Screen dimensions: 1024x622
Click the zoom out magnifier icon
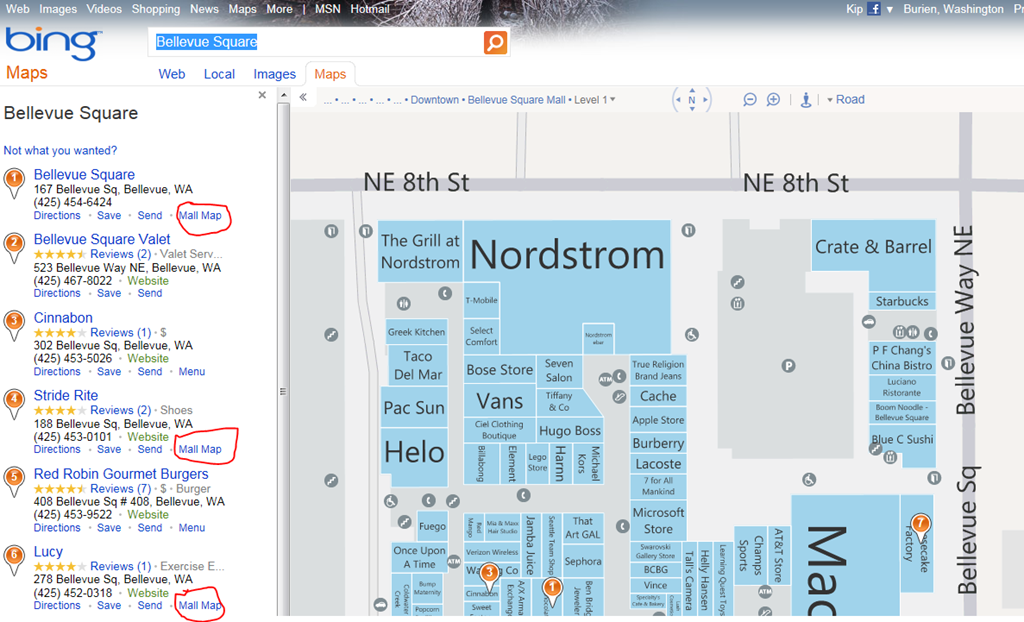tap(750, 99)
